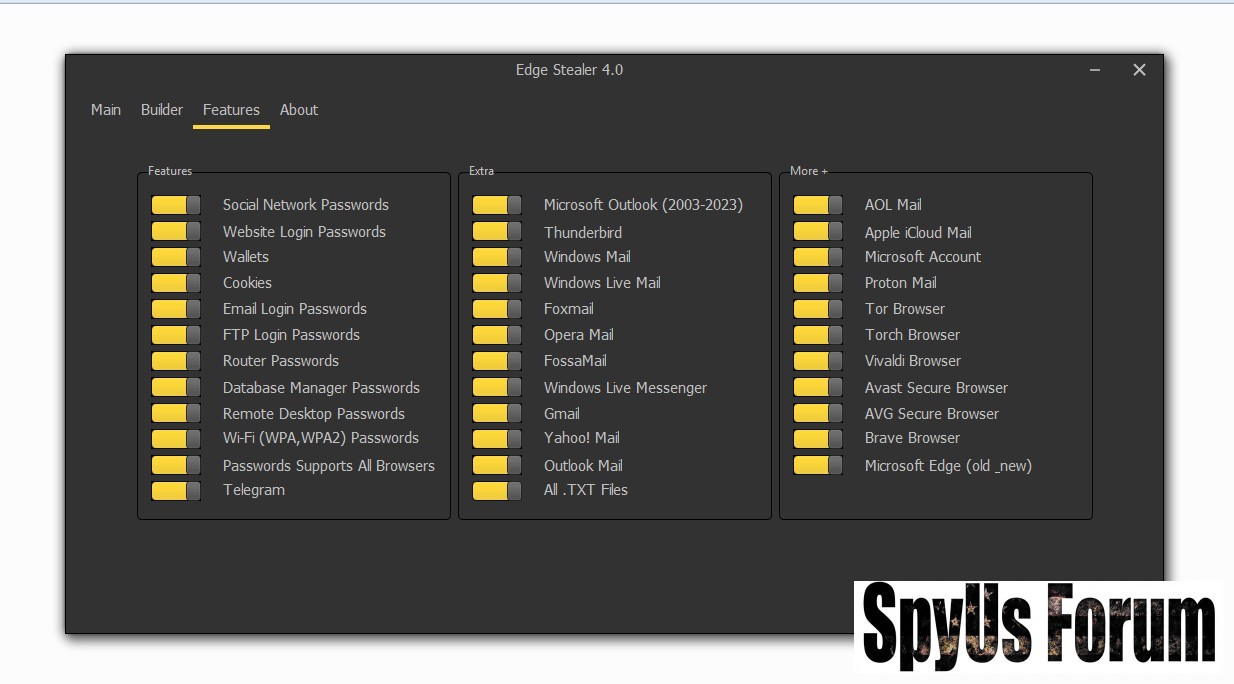This screenshot has height=684, width=1234.
Task: Toggle the Brave Browser switch
Action: (818, 438)
